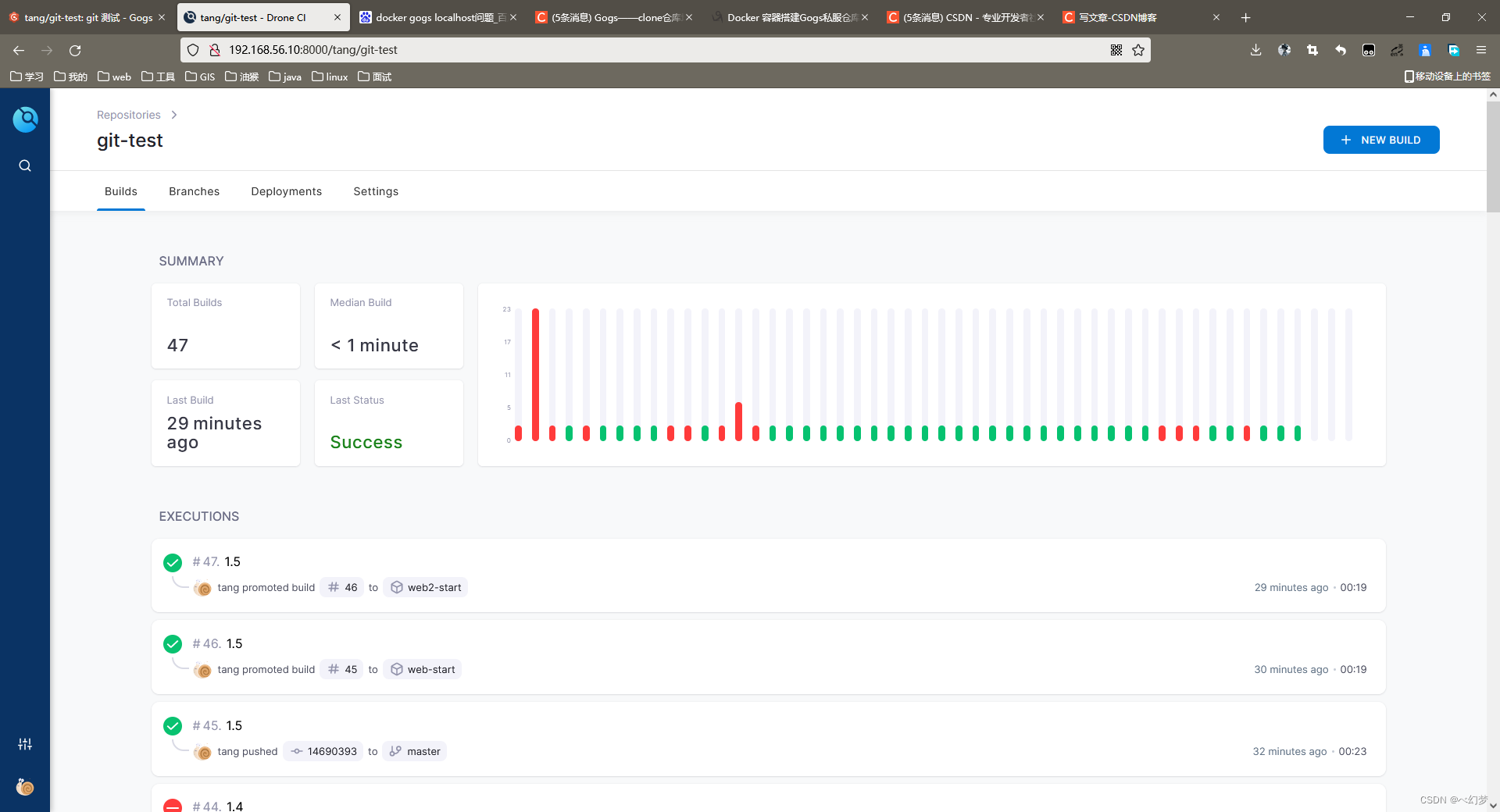Switch to the tang/git-test Gogs browser tab
This screenshot has width=1500, height=812.
pos(86,17)
